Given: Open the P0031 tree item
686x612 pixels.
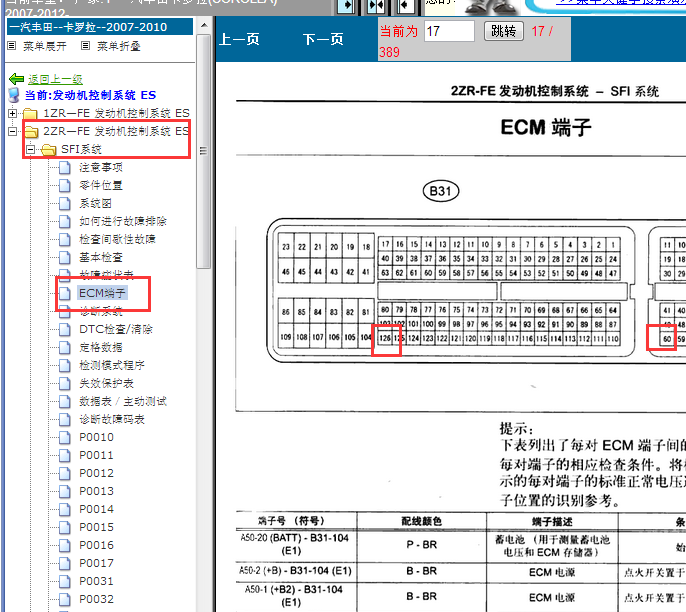Looking at the screenshot, I should click(96, 581).
